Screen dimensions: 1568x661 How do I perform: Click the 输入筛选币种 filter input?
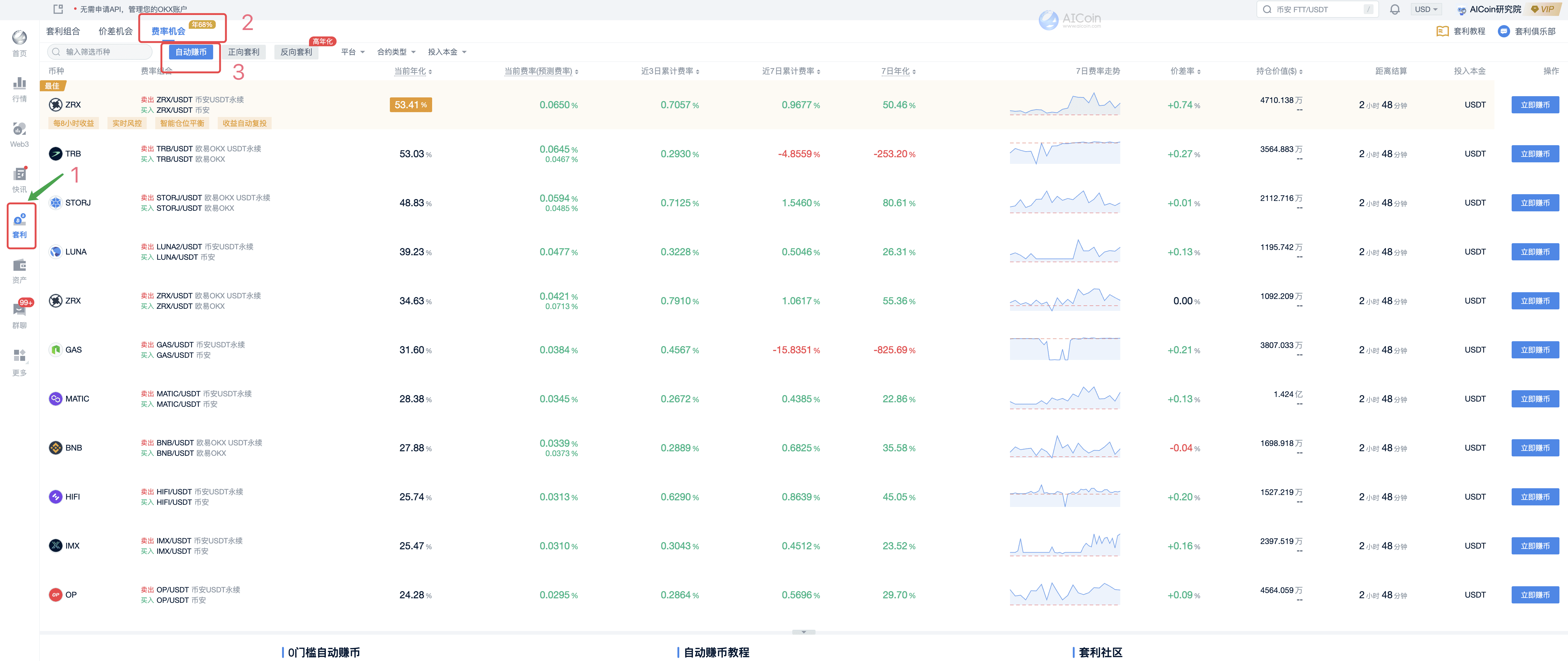click(99, 52)
